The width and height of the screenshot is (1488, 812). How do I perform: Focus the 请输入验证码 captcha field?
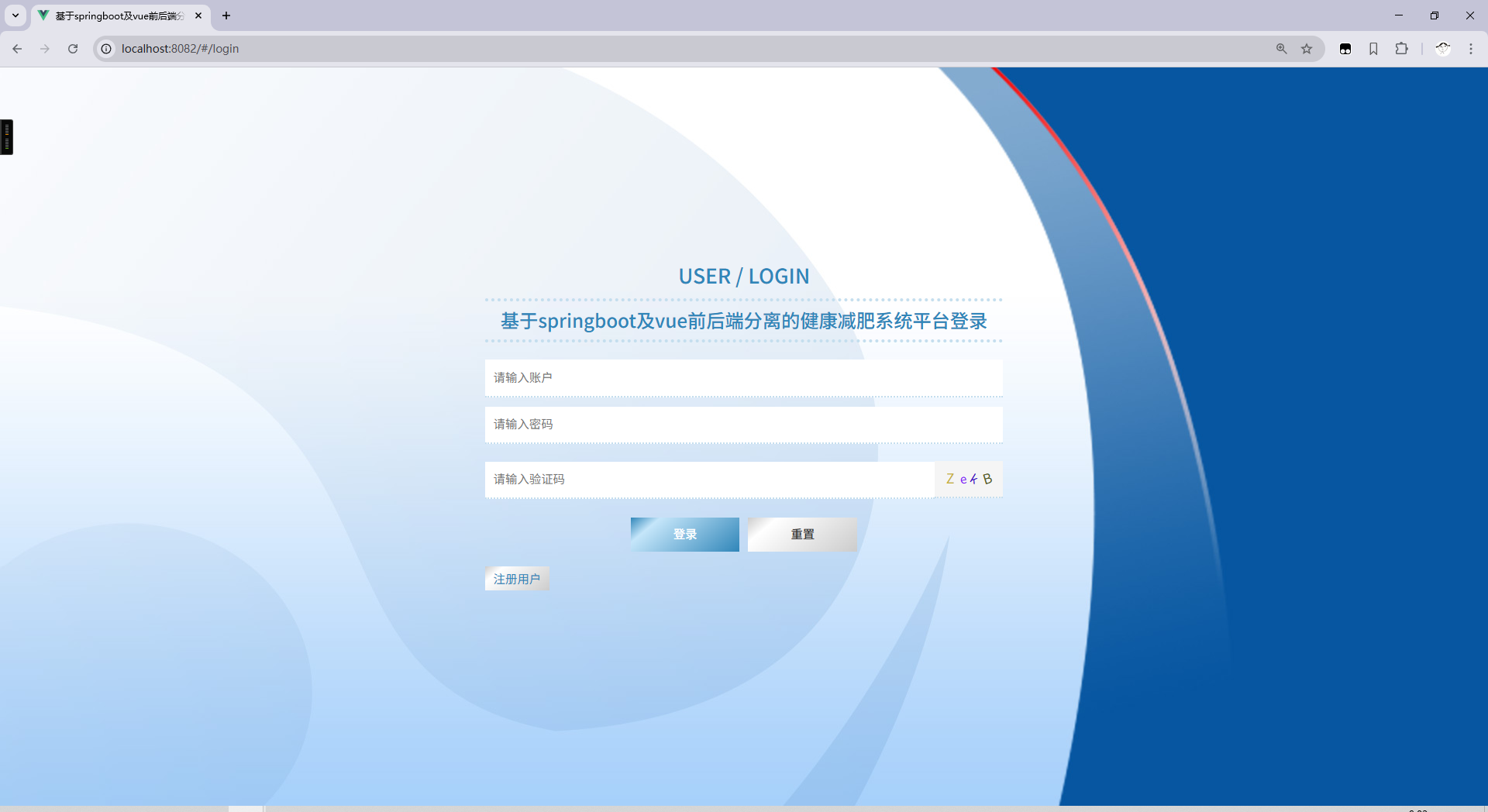tap(710, 480)
